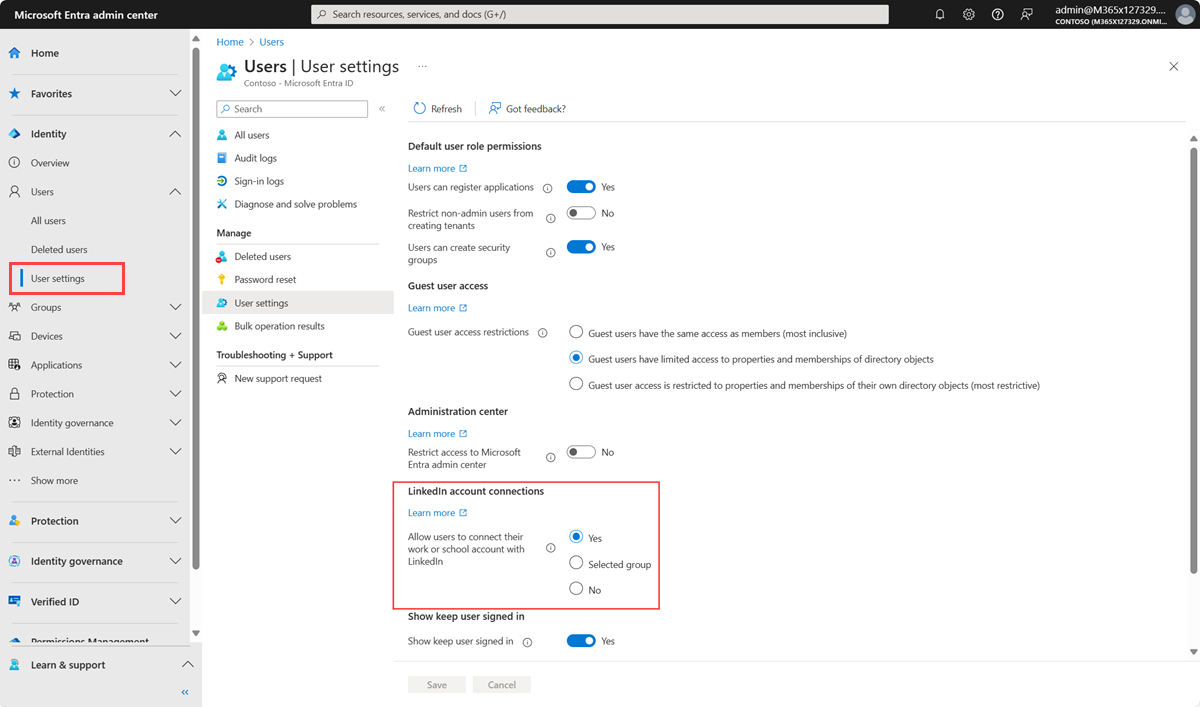Click Learn more under Default user role permissions

tap(437, 168)
